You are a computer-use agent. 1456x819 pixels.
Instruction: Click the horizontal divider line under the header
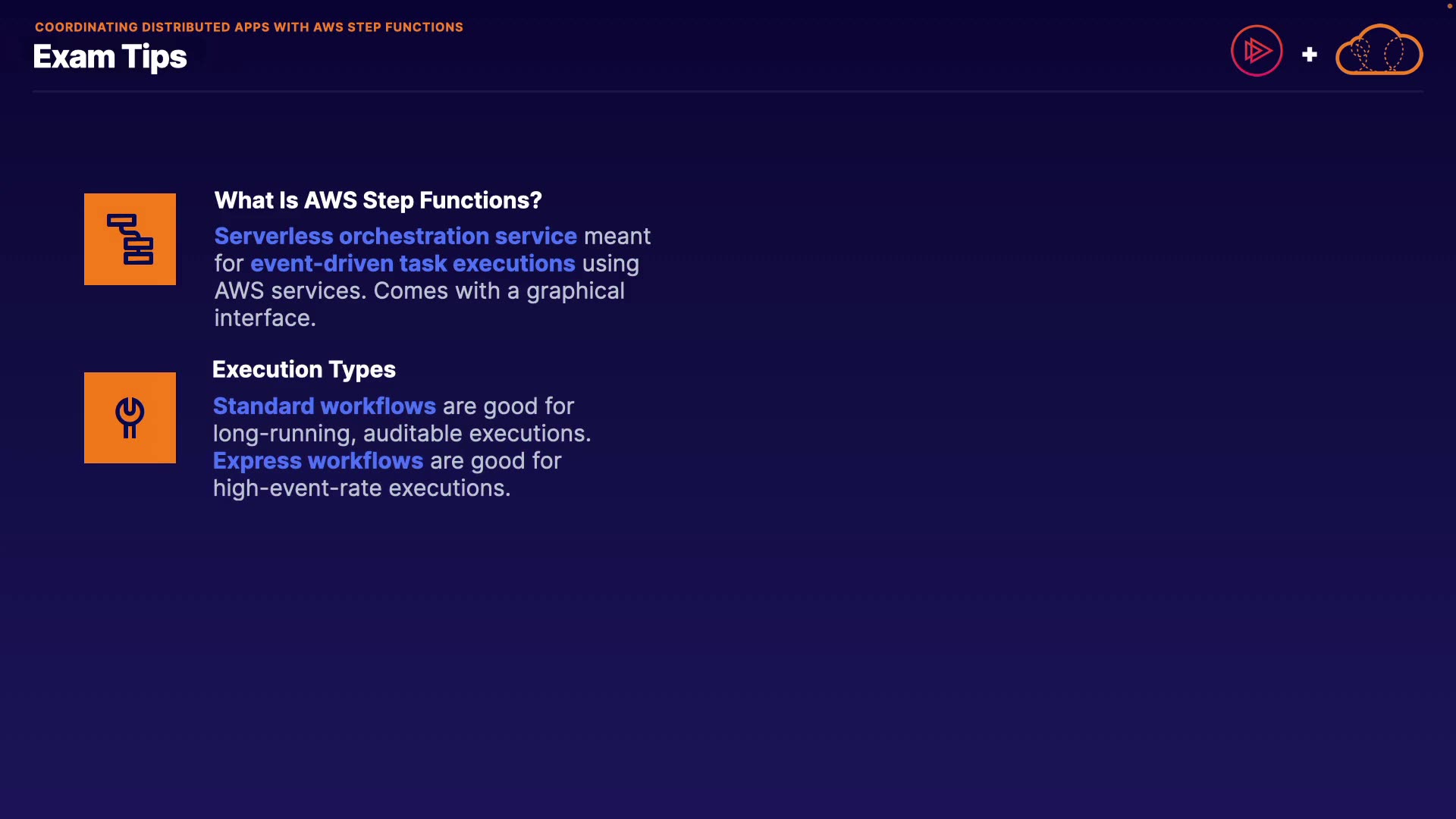(728, 92)
